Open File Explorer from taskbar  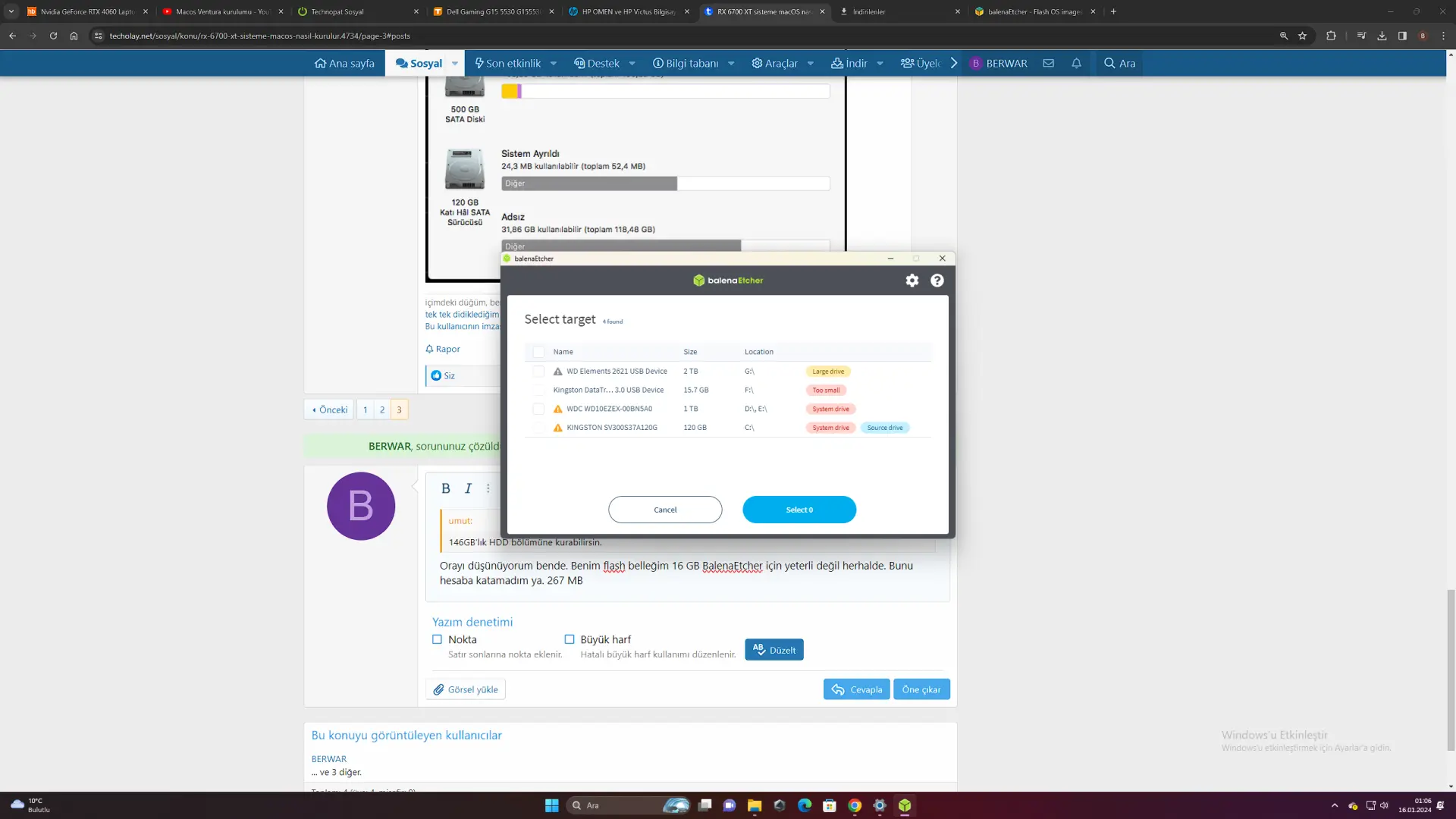755,805
